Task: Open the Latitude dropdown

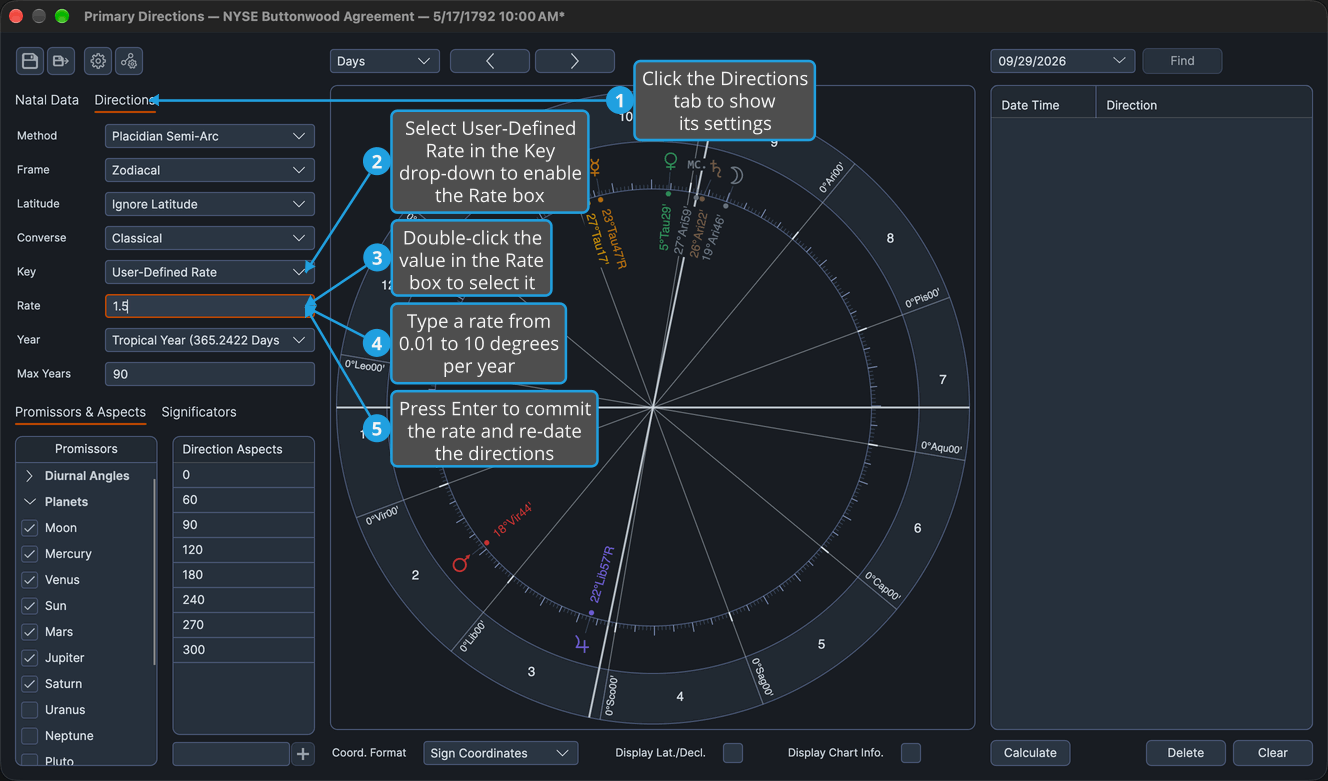Action: pos(210,204)
